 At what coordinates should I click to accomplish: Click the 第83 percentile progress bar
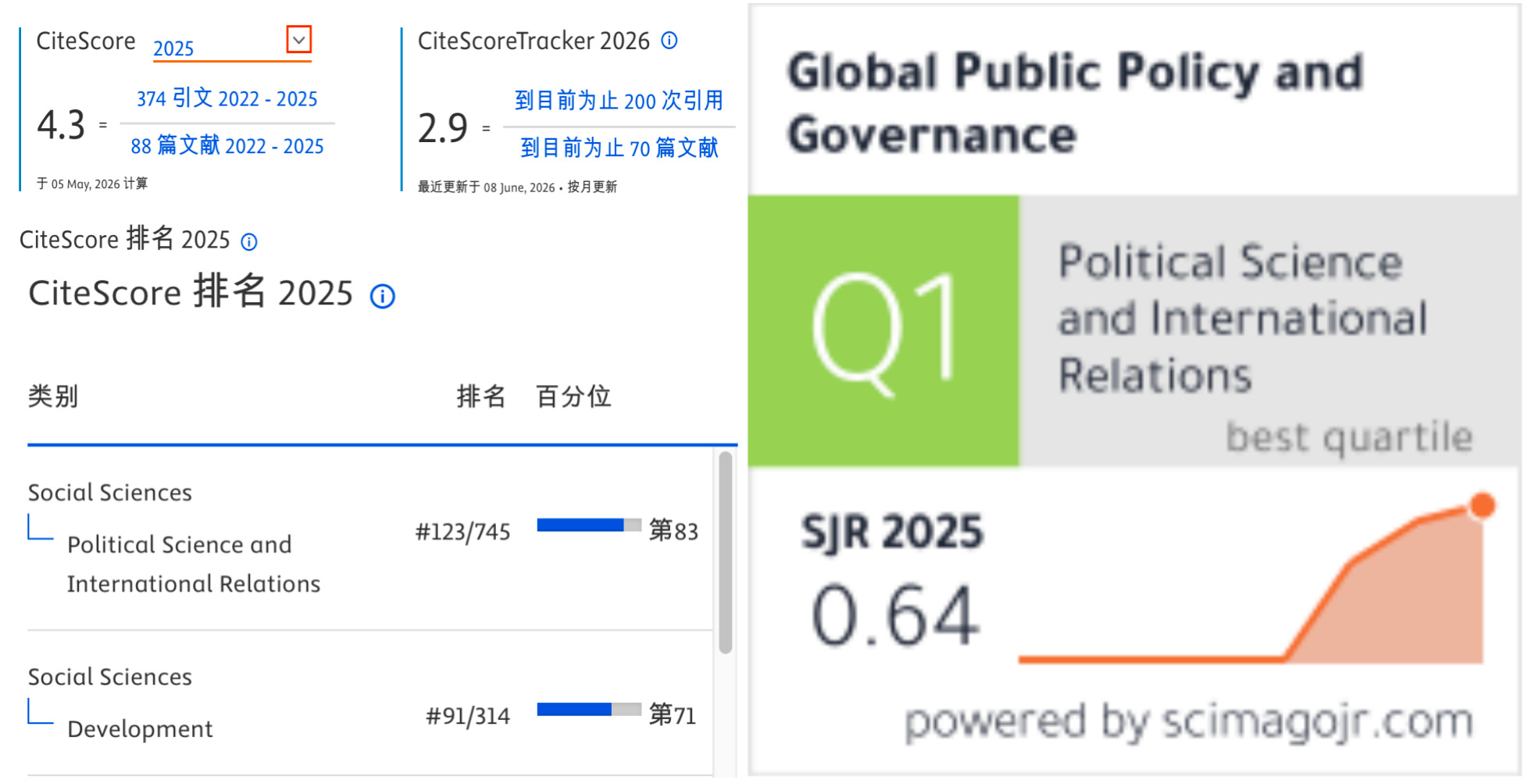pyautogui.click(x=589, y=526)
